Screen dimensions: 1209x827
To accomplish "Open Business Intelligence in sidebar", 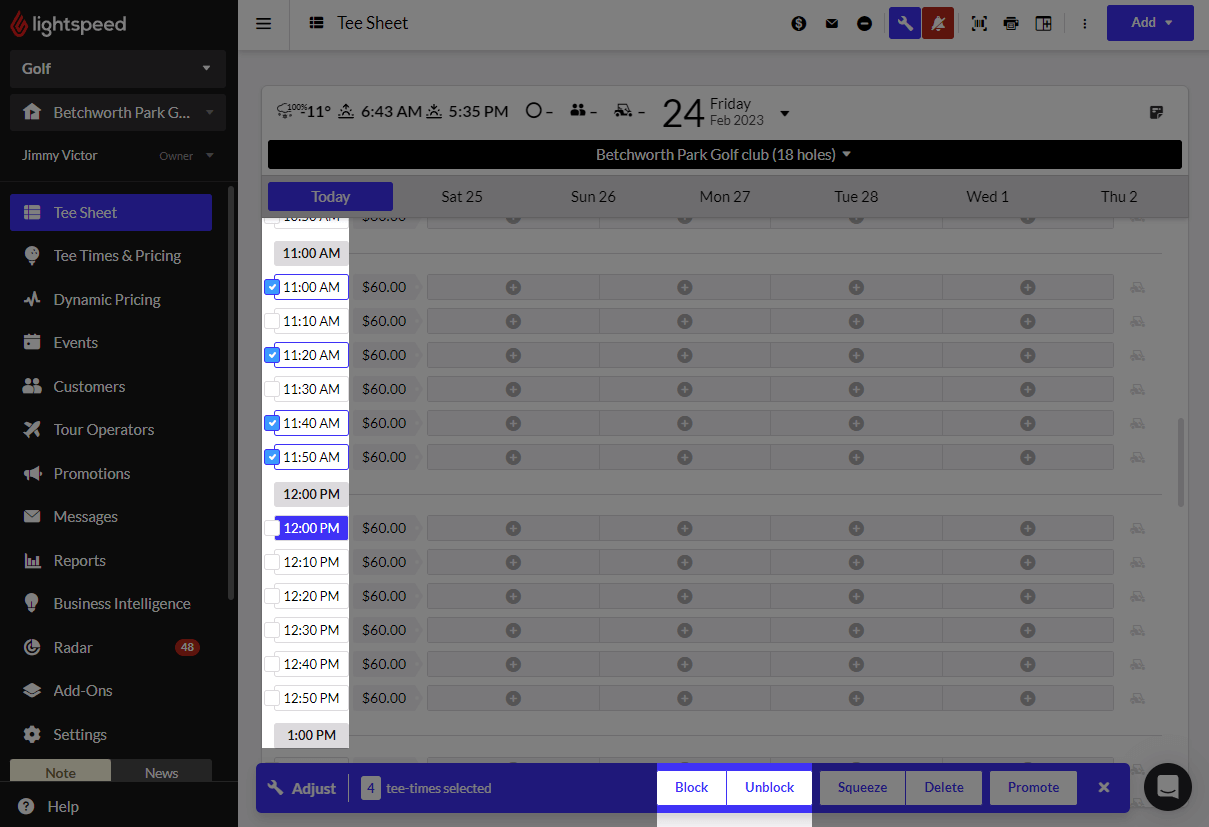I will pyautogui.click(x=111, y=604).
